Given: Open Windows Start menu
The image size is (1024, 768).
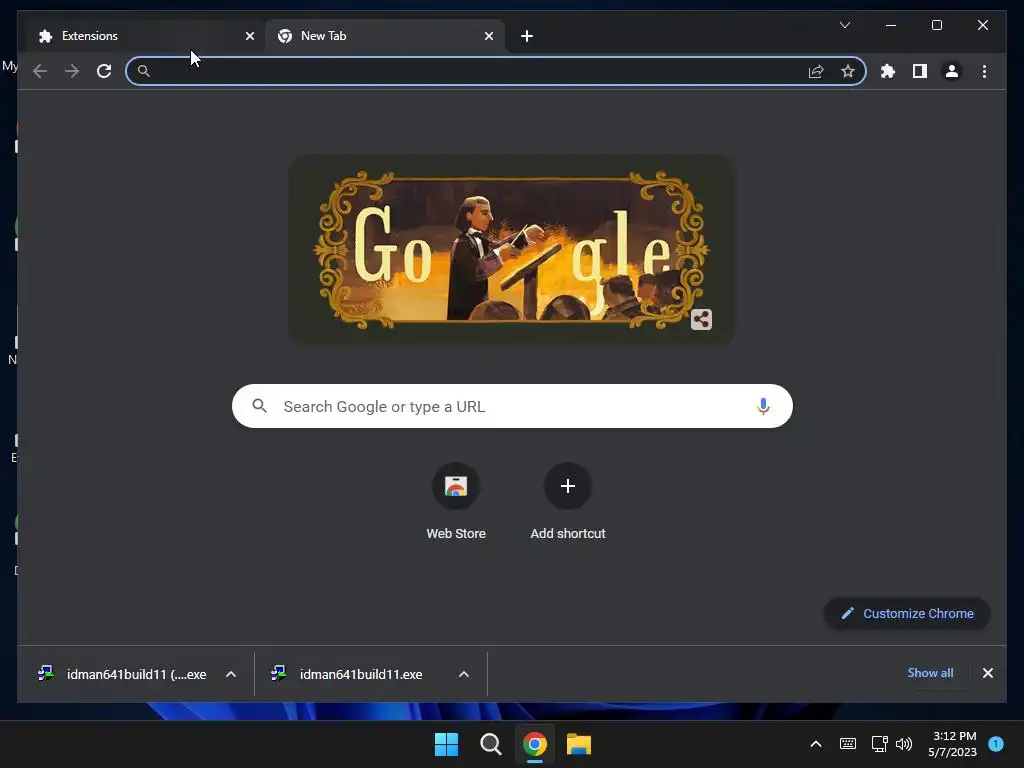Looking at the screenshot, I should coord(447,744).
